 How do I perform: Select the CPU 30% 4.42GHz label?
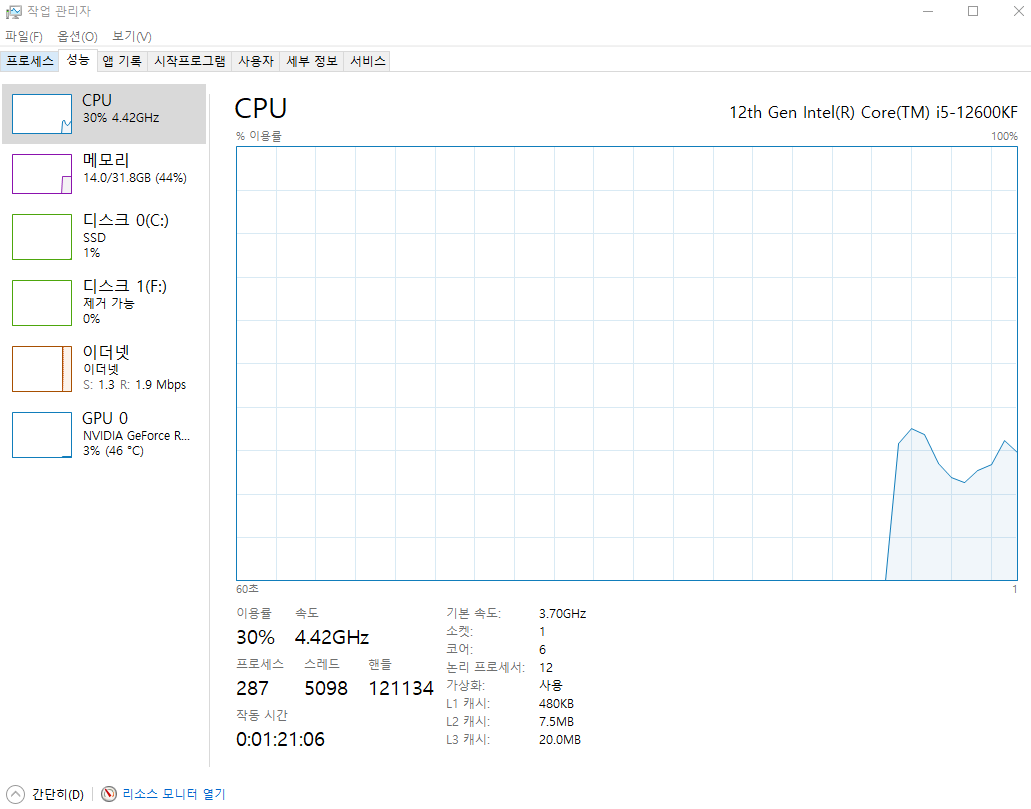(120, 109)
